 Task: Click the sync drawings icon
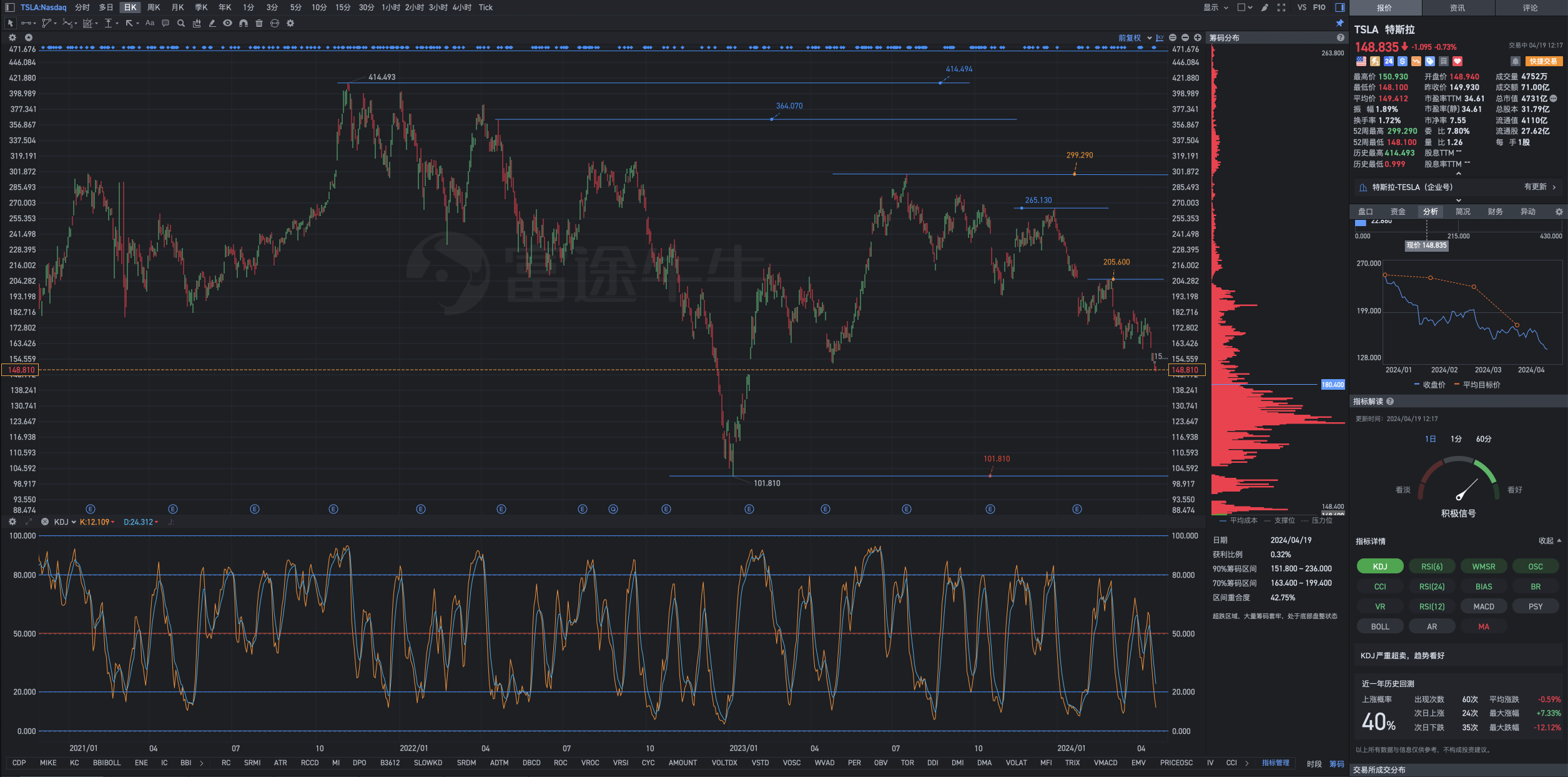pyautogui.click(x=275, y=23)
